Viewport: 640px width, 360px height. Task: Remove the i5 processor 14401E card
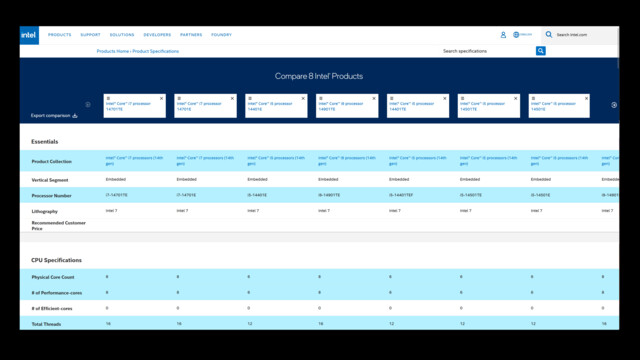[303, 98]
